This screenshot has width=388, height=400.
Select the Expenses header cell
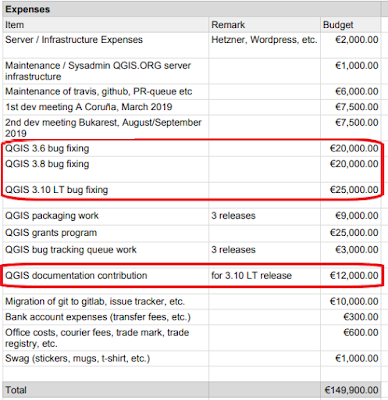192,9
